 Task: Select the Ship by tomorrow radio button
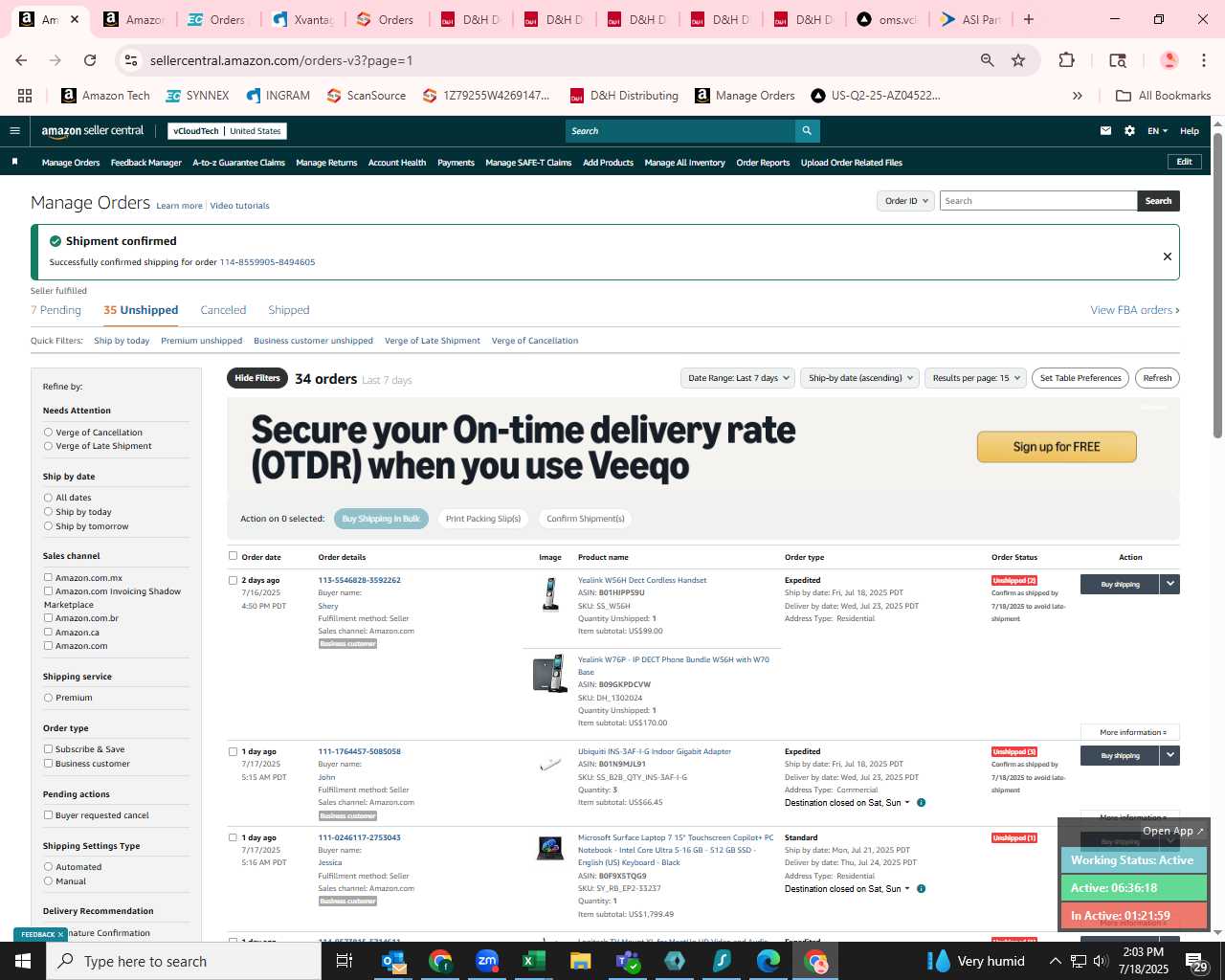48,526
